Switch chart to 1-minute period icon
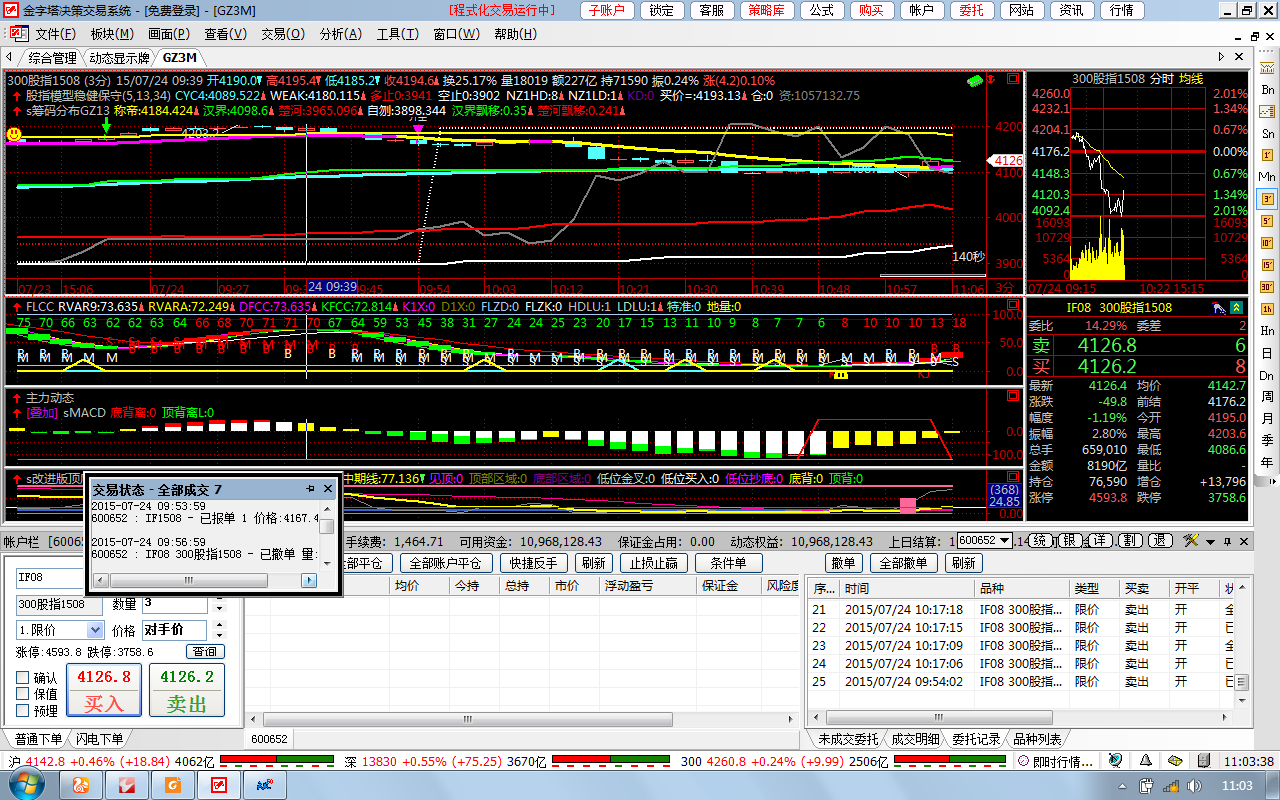Screen dimensions: 1280x800 [x=1267, y=155]
